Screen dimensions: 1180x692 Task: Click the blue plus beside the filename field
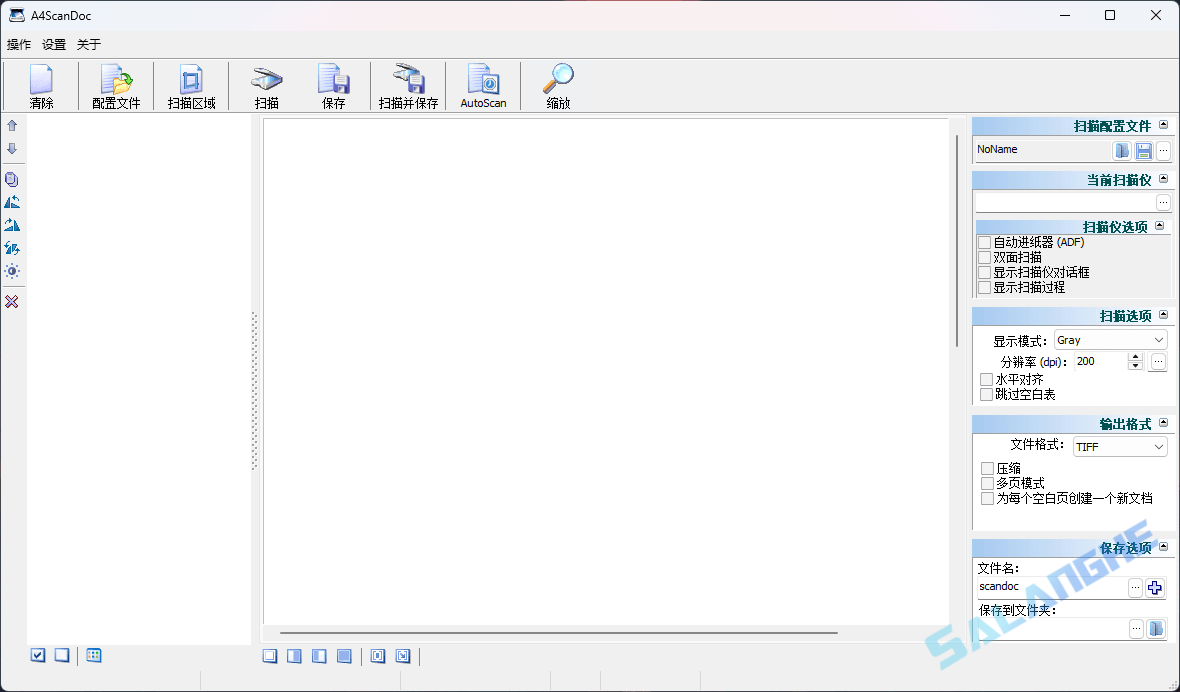pyautogui.click(x=1158, y=588)
